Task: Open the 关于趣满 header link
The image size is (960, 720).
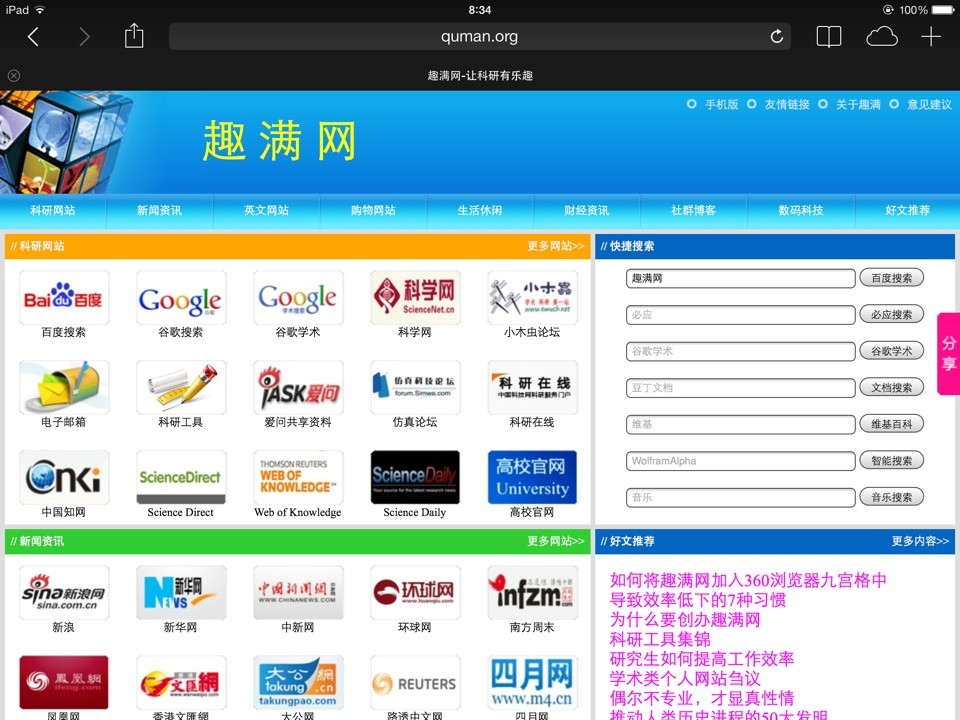Action: pyautogui.click(x=858, y=105)
